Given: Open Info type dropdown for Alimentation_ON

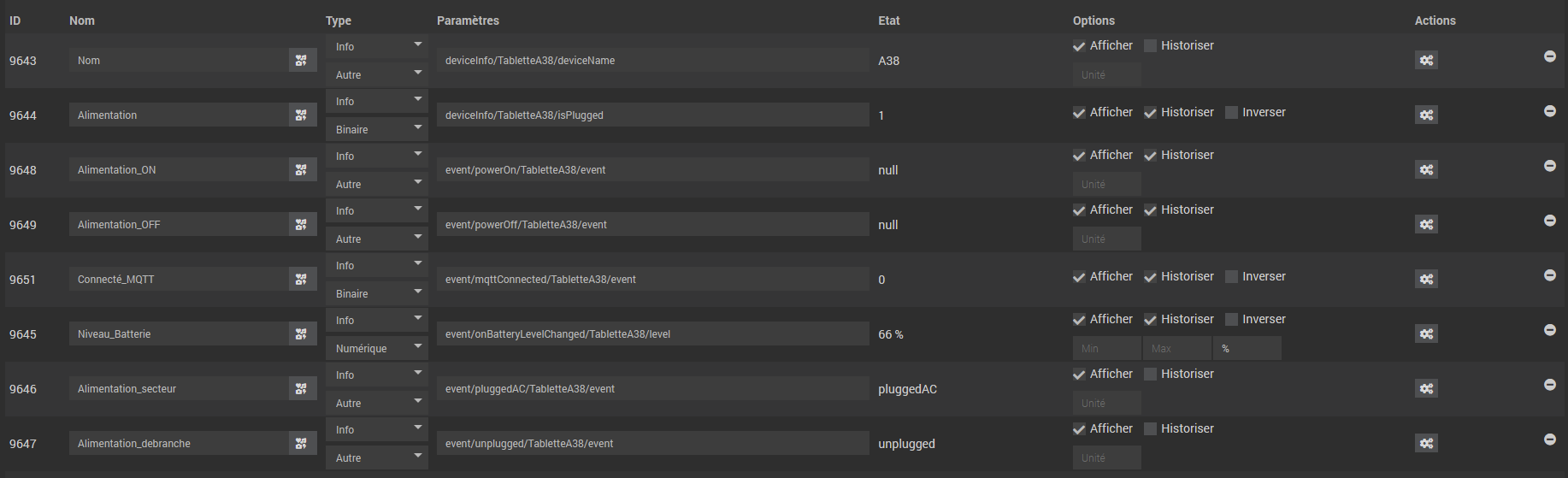Looking at the screenshot, I should point(376,156).
